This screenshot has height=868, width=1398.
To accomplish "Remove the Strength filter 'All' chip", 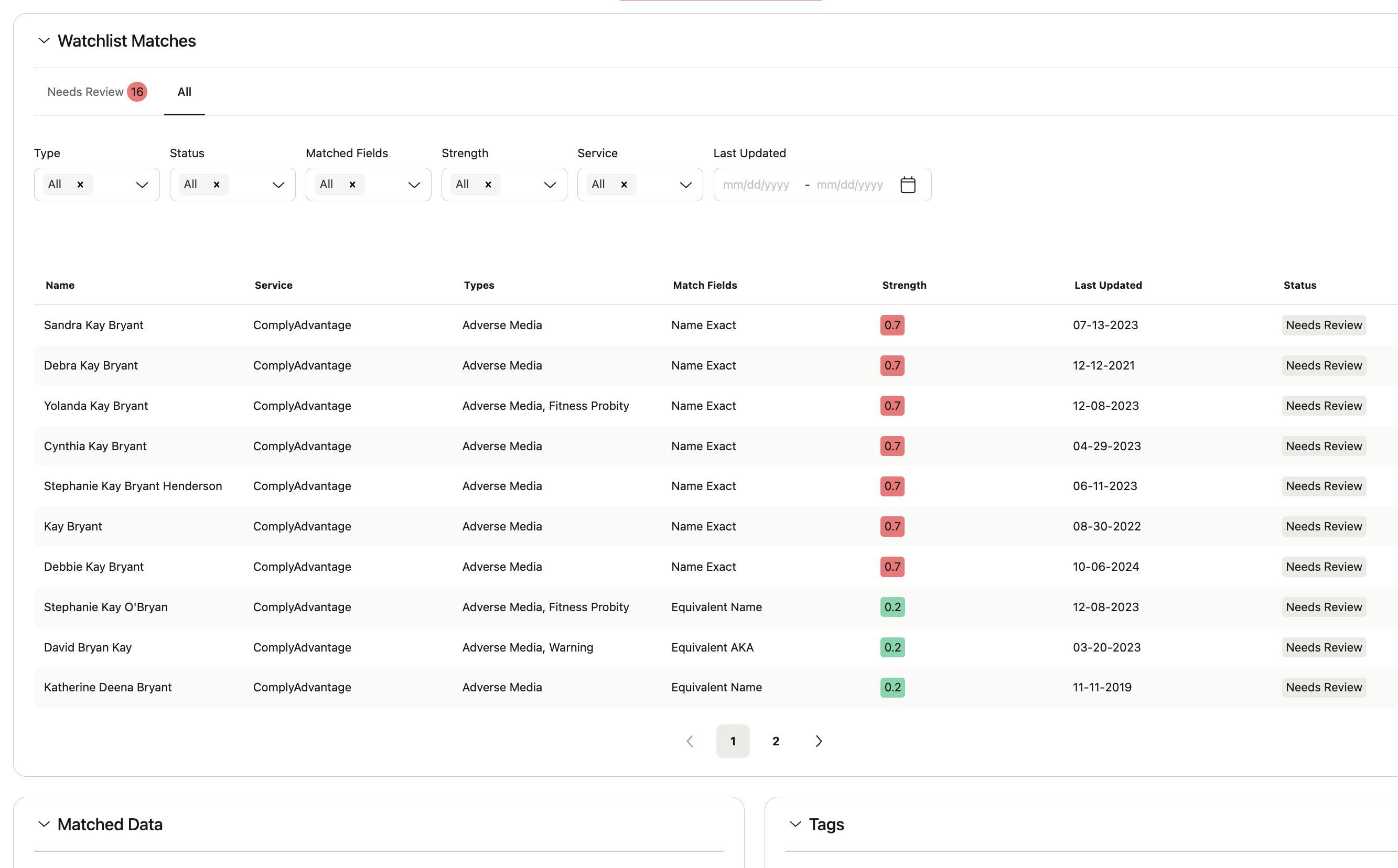I will click(488, 185).
